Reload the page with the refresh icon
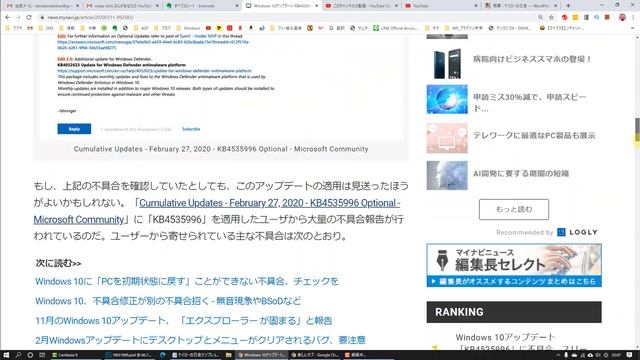 point(29,18)
